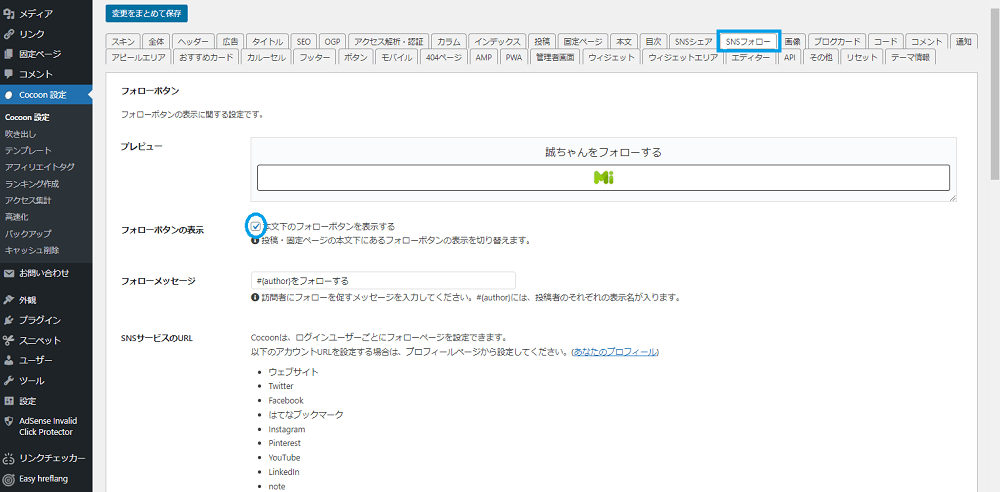This screenshot has height=492, width=1000.
Task: Open アフィリエイトタグ submenu item
Action: tap(40, 167)
